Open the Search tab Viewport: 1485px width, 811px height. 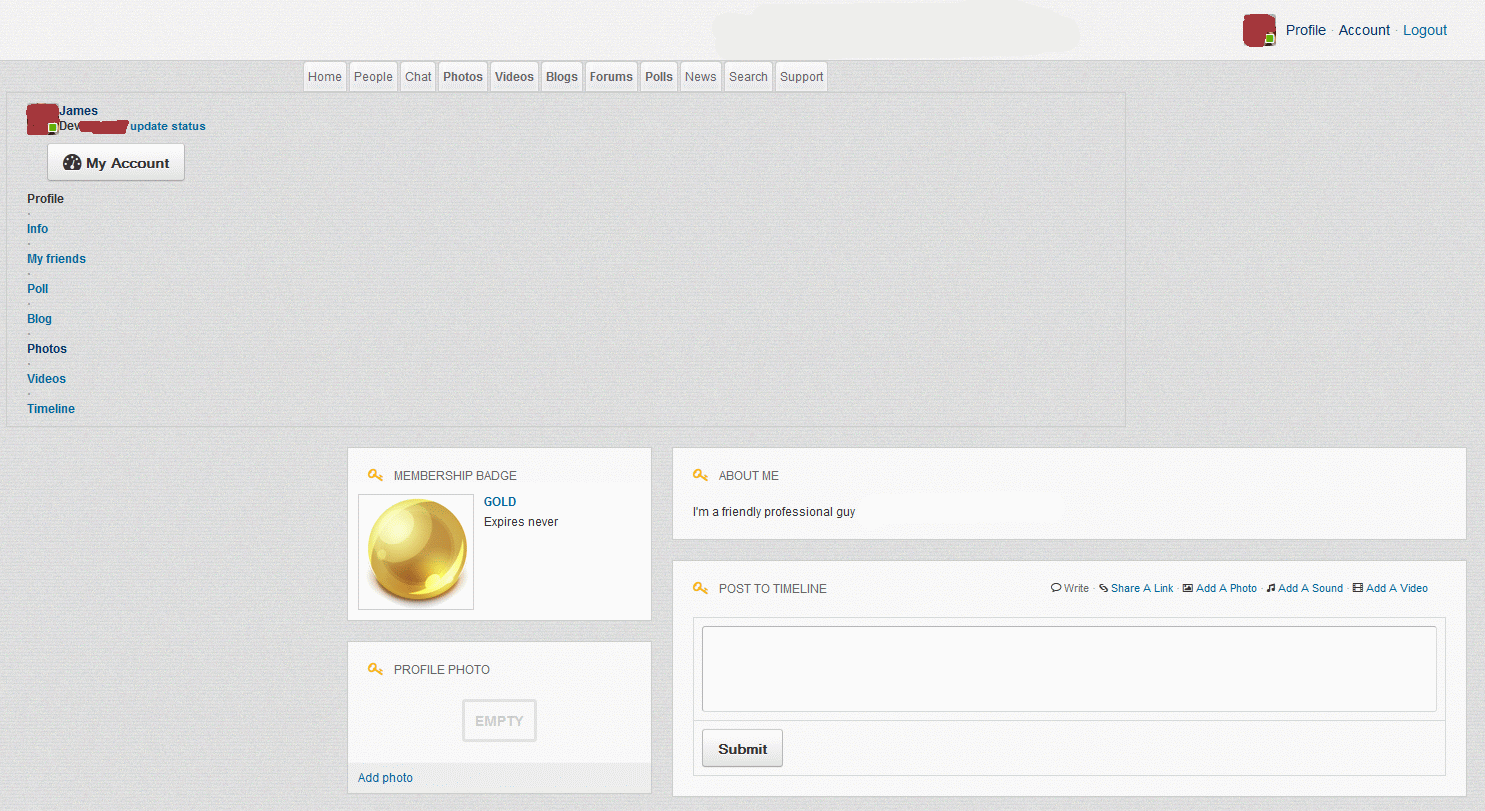click(x=748, y=77)
